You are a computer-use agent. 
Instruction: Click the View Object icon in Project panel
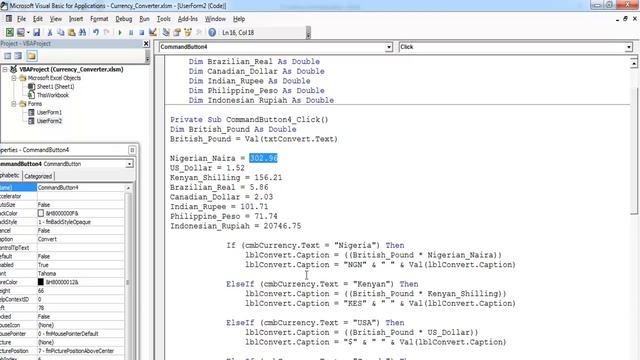coord(18,56)
